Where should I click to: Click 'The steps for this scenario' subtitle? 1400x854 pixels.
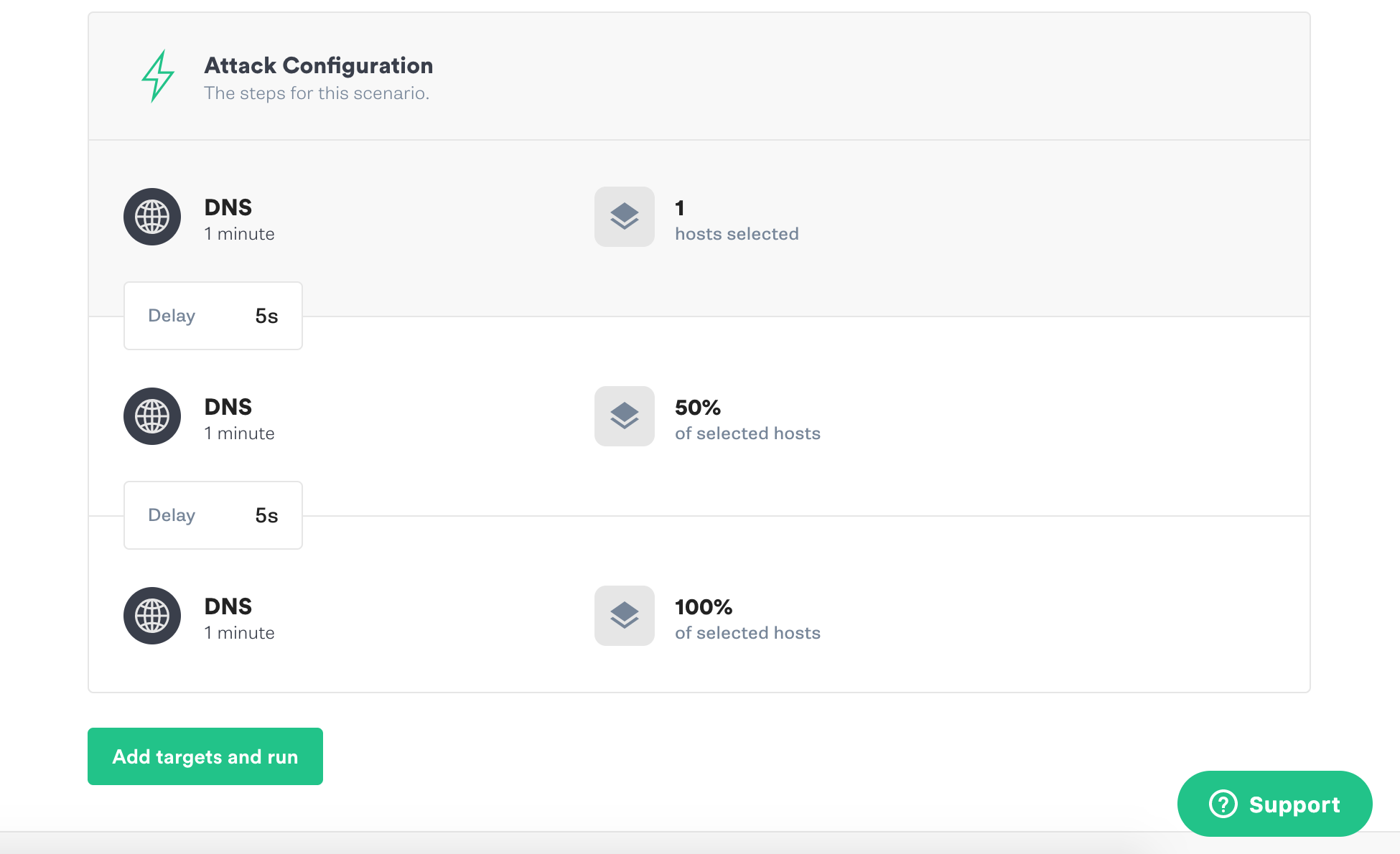[x=317, y=93]
